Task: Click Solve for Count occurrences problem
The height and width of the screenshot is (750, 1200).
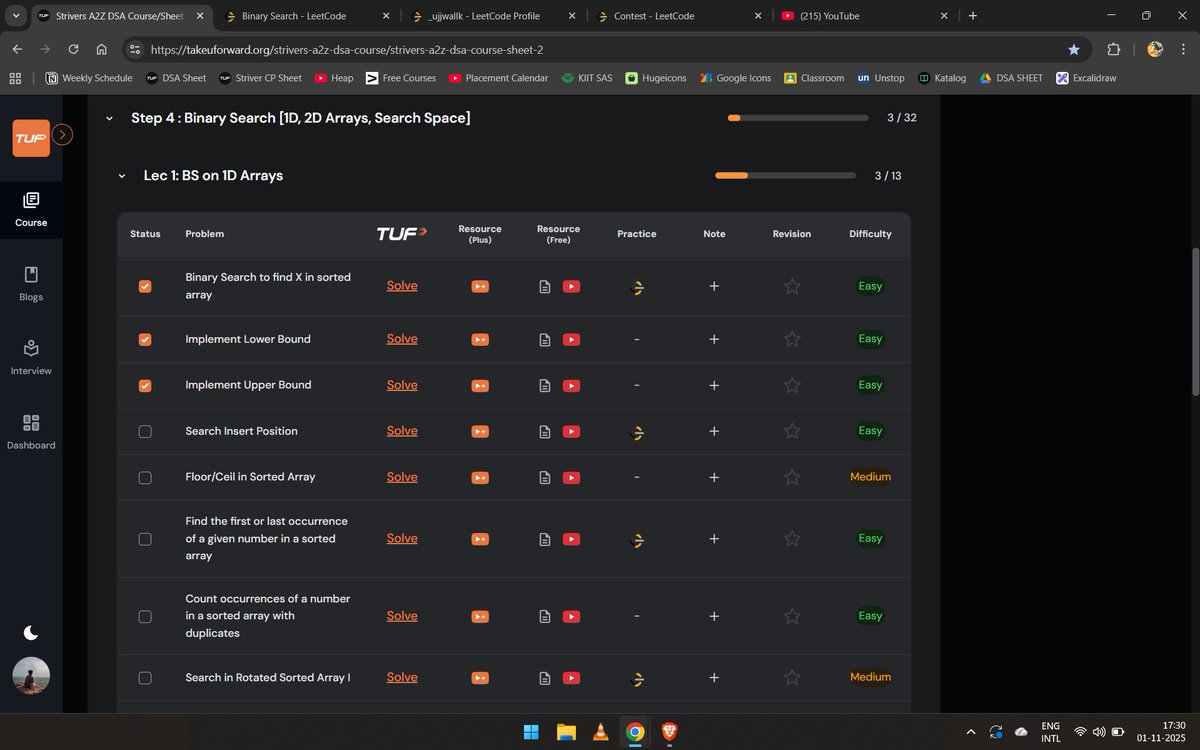Action: tap(402, 616)
